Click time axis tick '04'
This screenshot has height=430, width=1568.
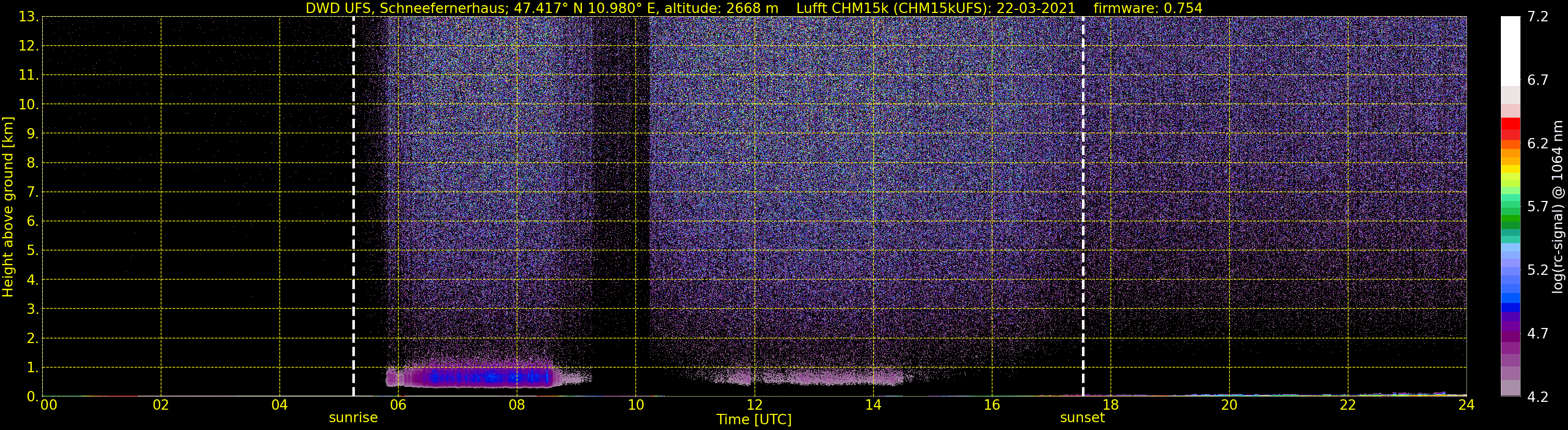(x=279, y=405)
